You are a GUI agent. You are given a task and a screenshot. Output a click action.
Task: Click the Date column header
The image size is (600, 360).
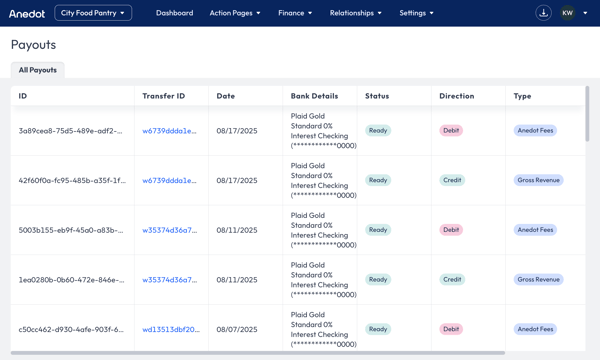point(225,96)
